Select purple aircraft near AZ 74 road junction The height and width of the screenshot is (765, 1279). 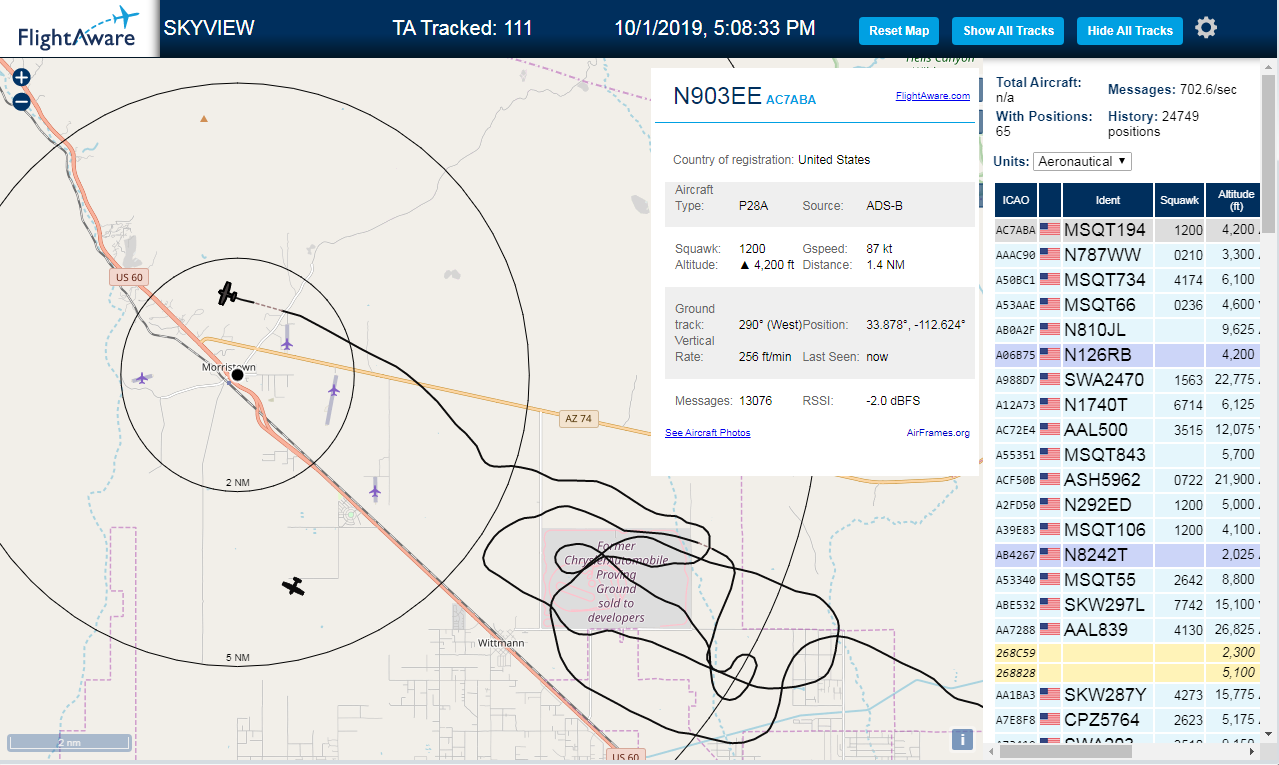tap(333, 388)
